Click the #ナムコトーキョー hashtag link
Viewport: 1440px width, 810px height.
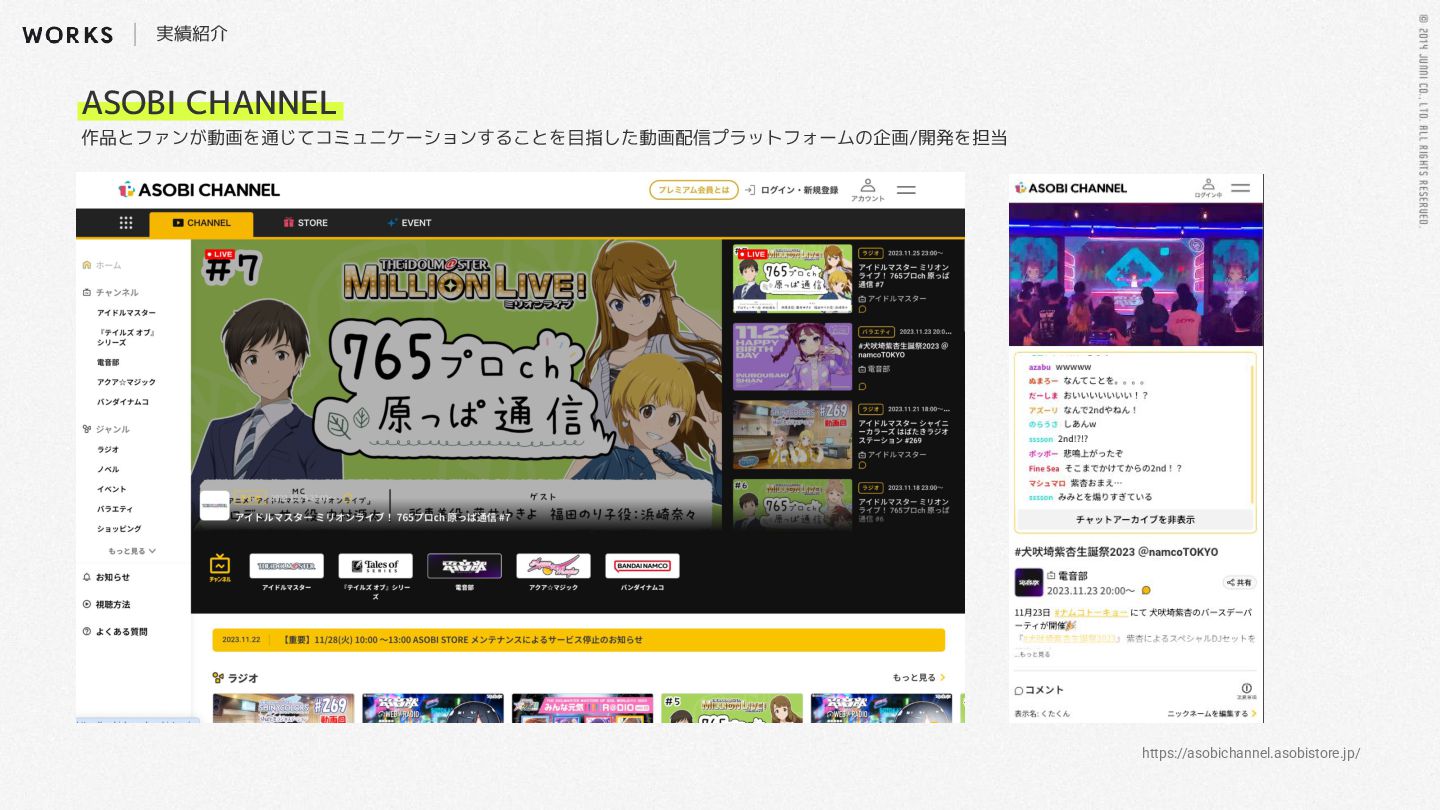tap(1091, 612)
